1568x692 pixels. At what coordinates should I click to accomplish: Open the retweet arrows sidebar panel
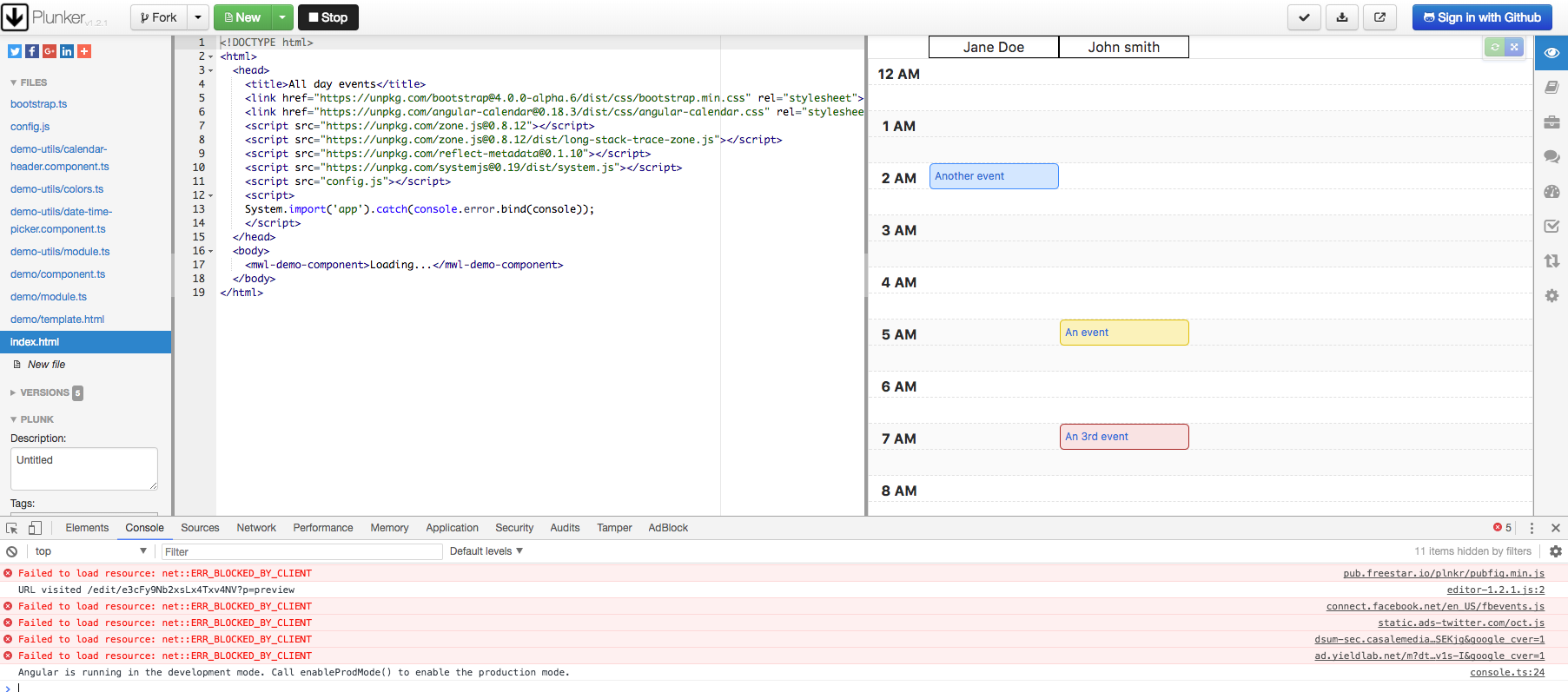coord(1551,261)
